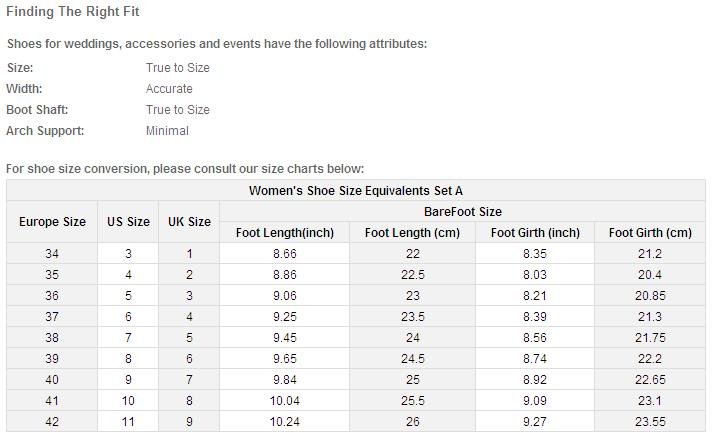Click the foot length 24.5 cm cell
This screenshot has height=435, width=713.
(412, 359)
